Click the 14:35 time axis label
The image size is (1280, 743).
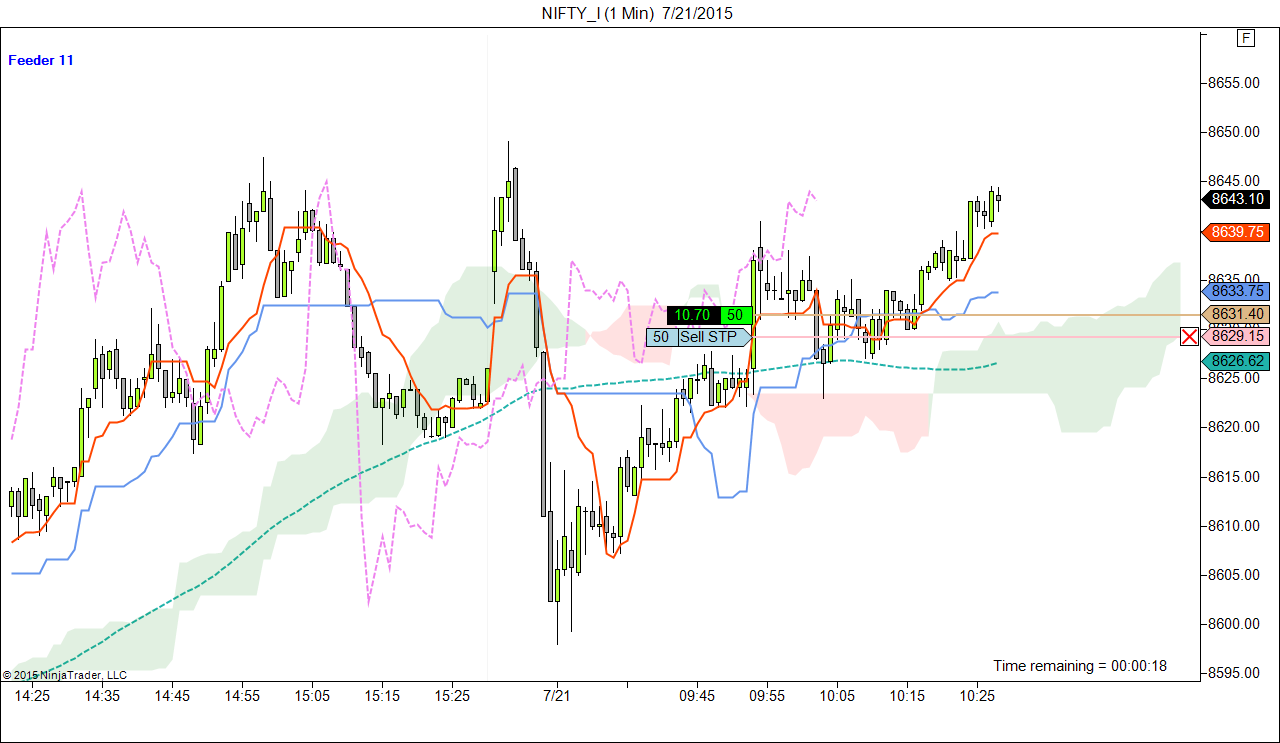[102, 695]
